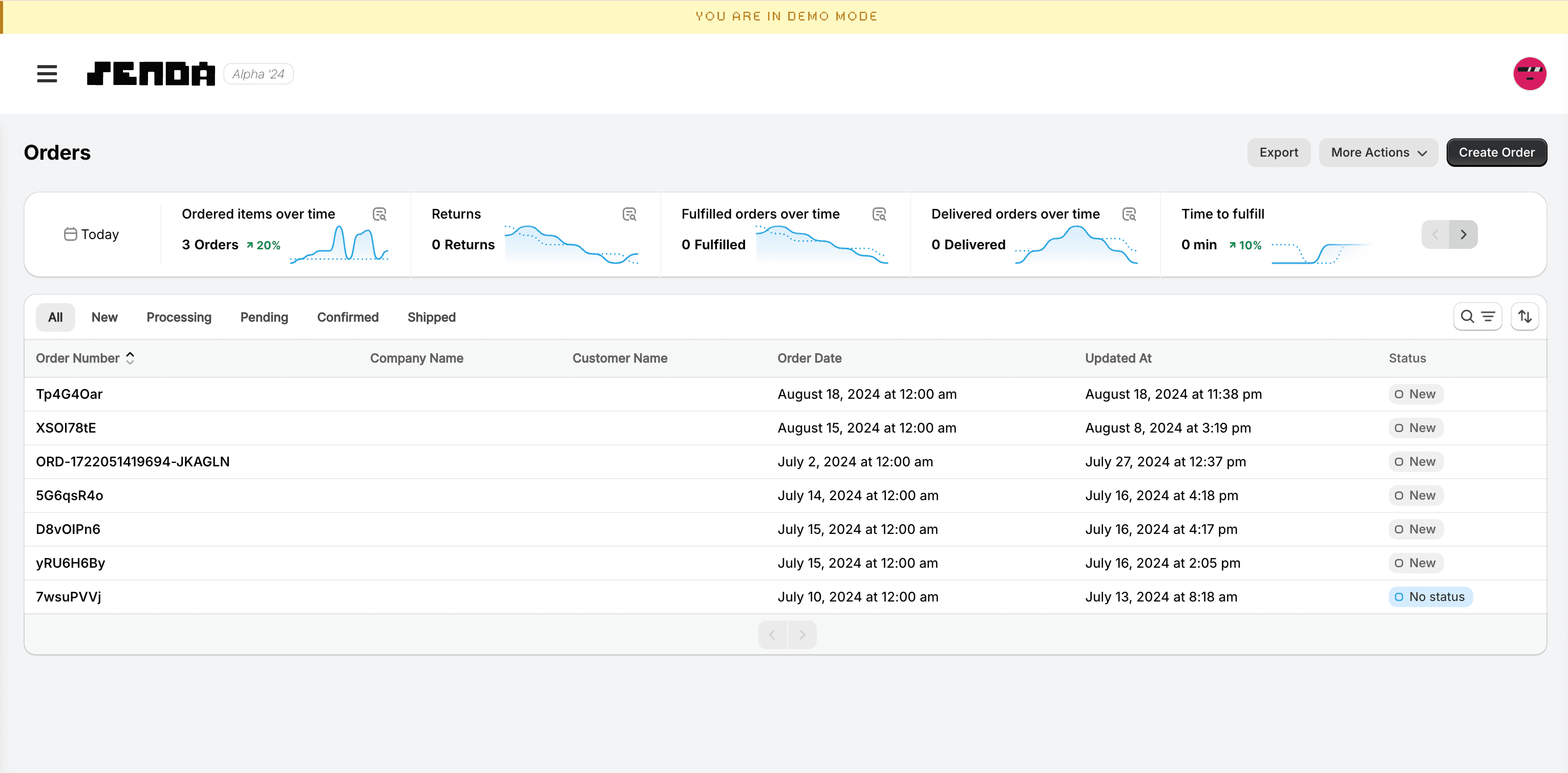Click the Company Name column header
The width and height of the screenshot is (1568, 773).
click(x=417, y=358)
